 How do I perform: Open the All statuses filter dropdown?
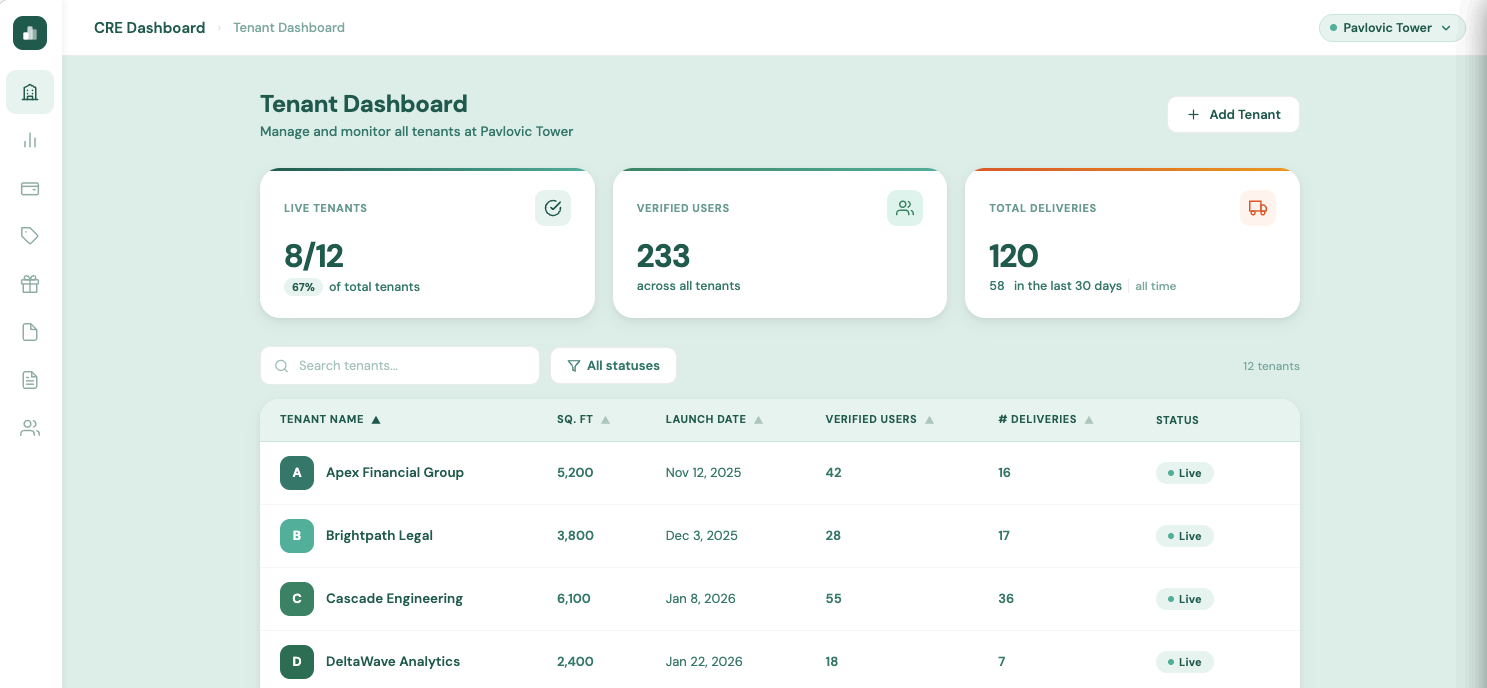613,366
